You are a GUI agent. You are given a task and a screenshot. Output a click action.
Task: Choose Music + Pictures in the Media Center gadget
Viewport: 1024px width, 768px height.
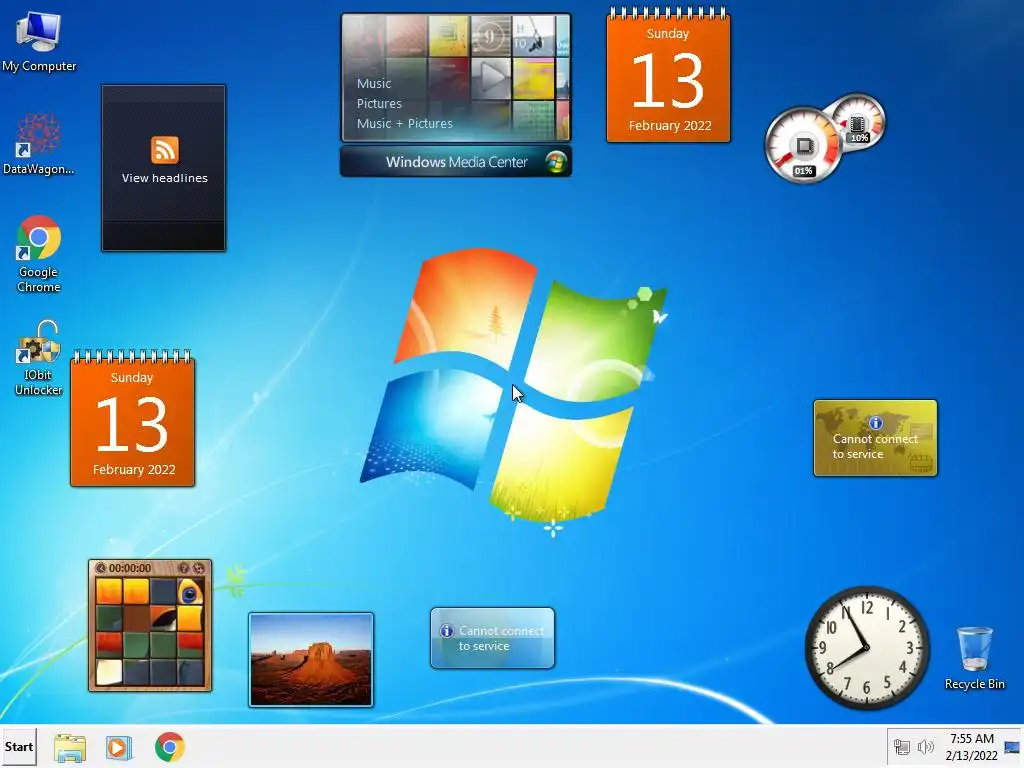click(x=404, y=123)
